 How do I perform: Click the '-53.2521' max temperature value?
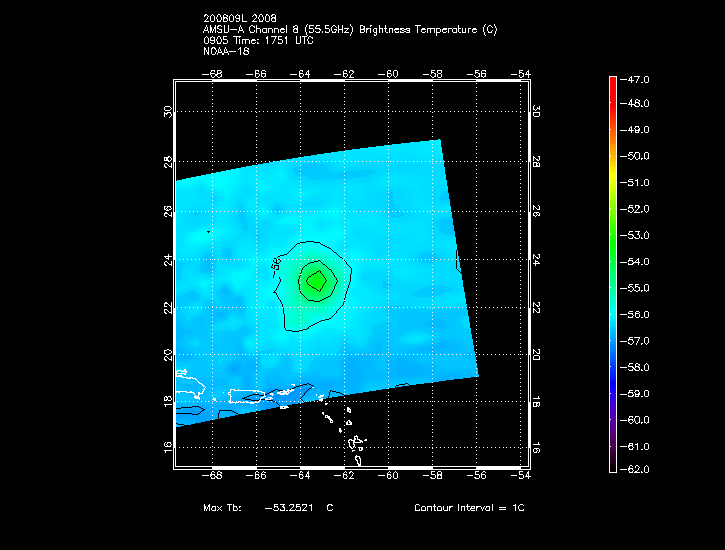(x=289, y=508)
